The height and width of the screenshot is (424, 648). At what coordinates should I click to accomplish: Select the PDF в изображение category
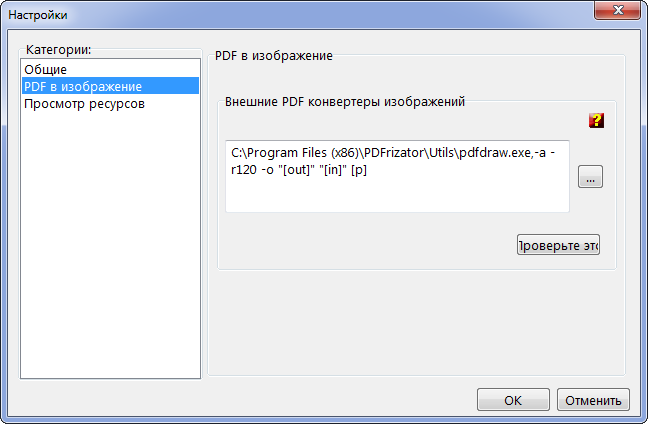click(x=82, y=87)
